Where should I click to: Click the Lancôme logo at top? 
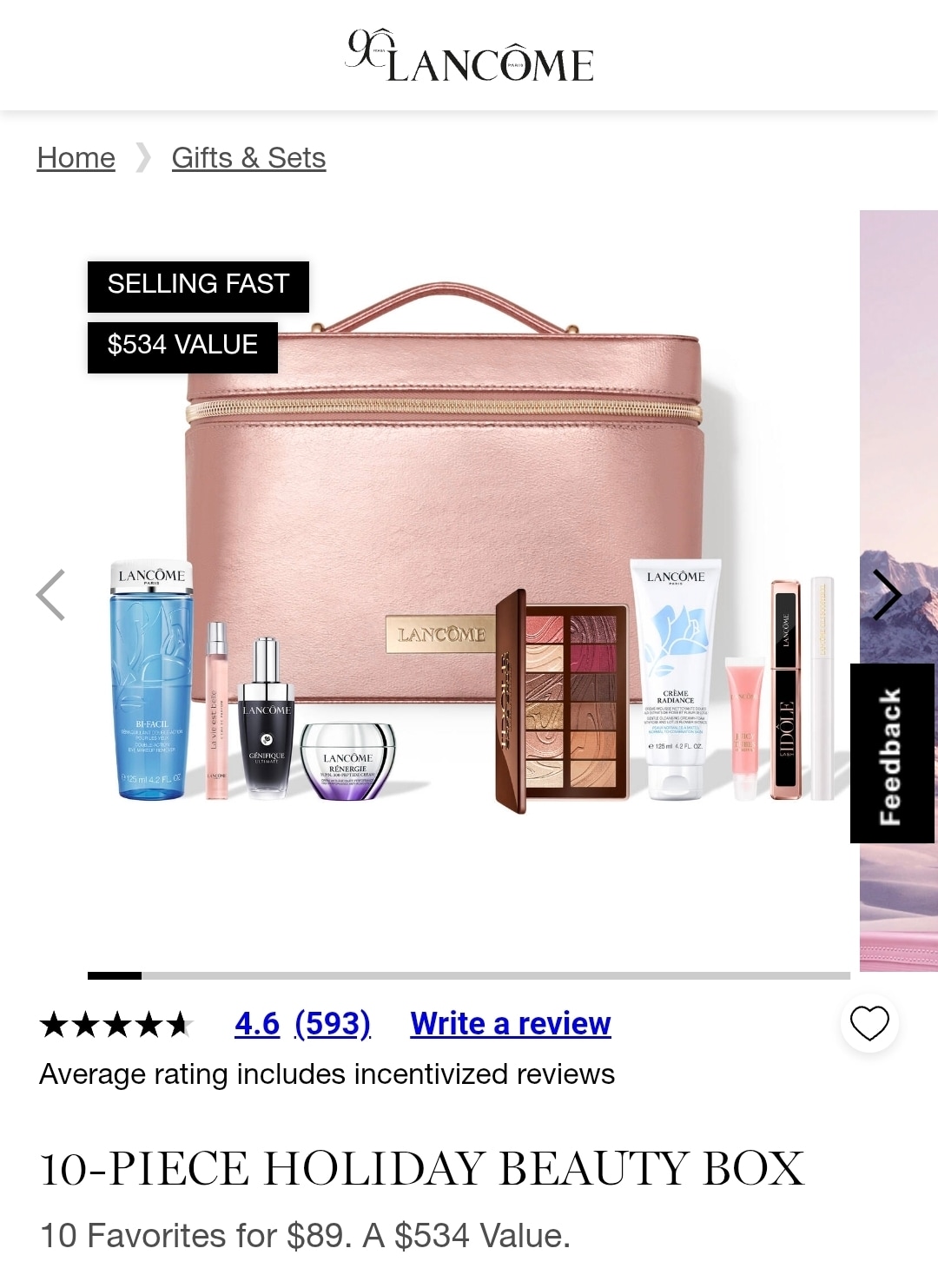coord(470,56)
